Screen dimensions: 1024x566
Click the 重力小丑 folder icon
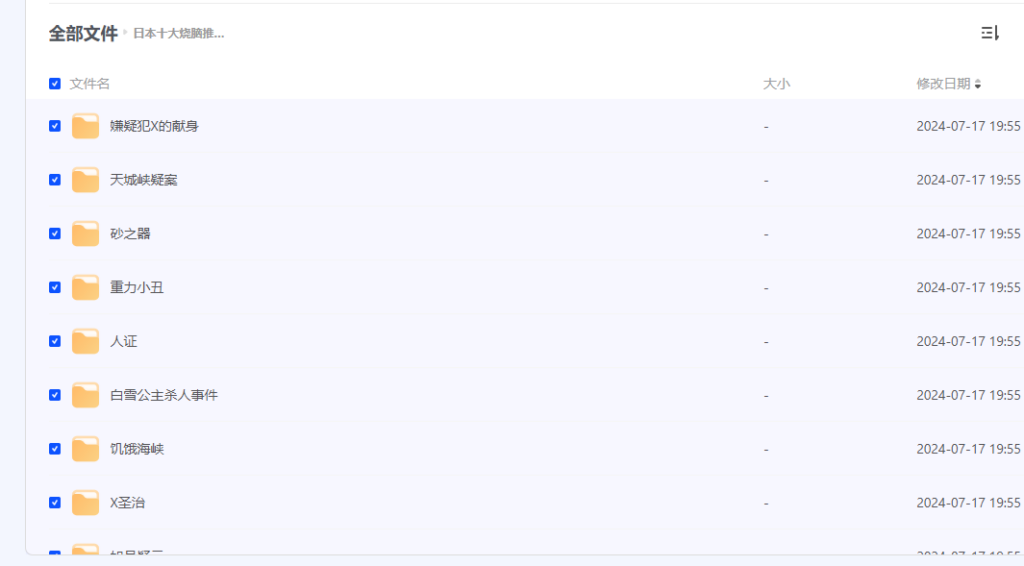click(x=85, y=287)
